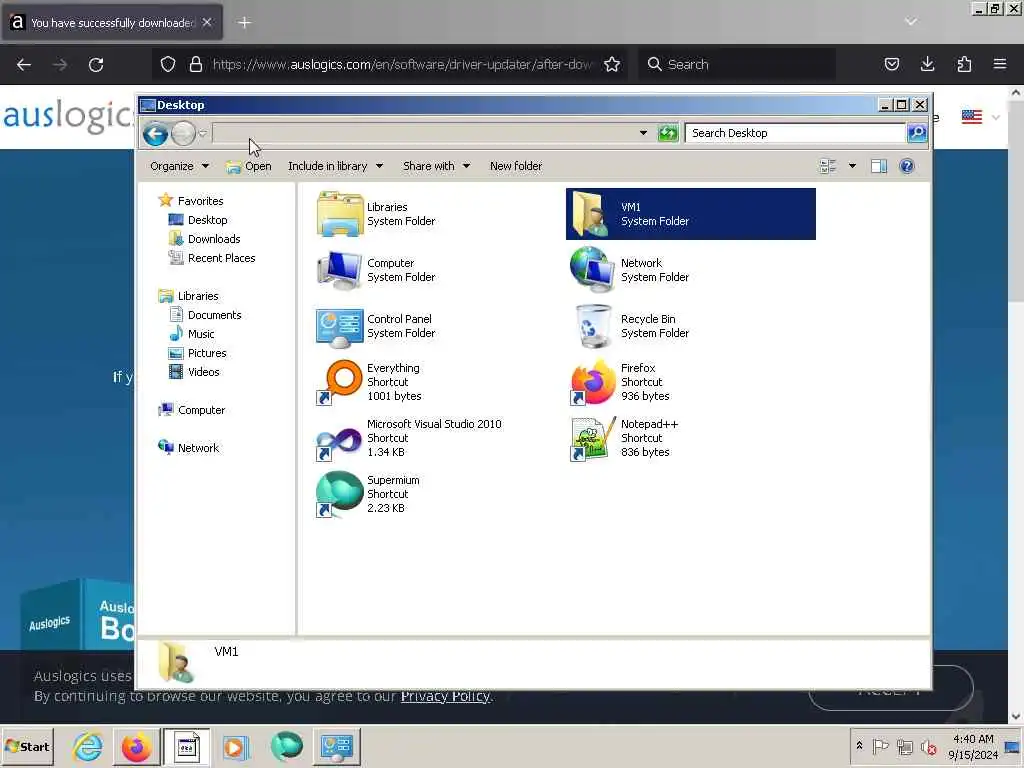The width and height of the screenshot is (1024, 768).
Task: Select the Recycle Bin icon
Action: pos(592,326)
